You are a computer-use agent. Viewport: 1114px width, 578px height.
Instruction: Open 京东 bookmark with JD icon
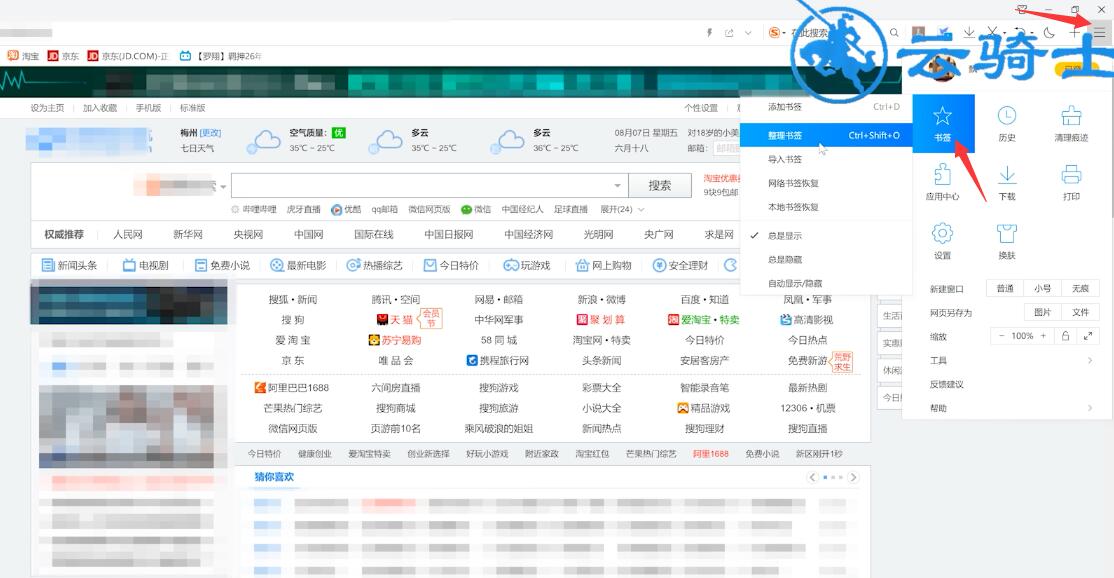63,56
